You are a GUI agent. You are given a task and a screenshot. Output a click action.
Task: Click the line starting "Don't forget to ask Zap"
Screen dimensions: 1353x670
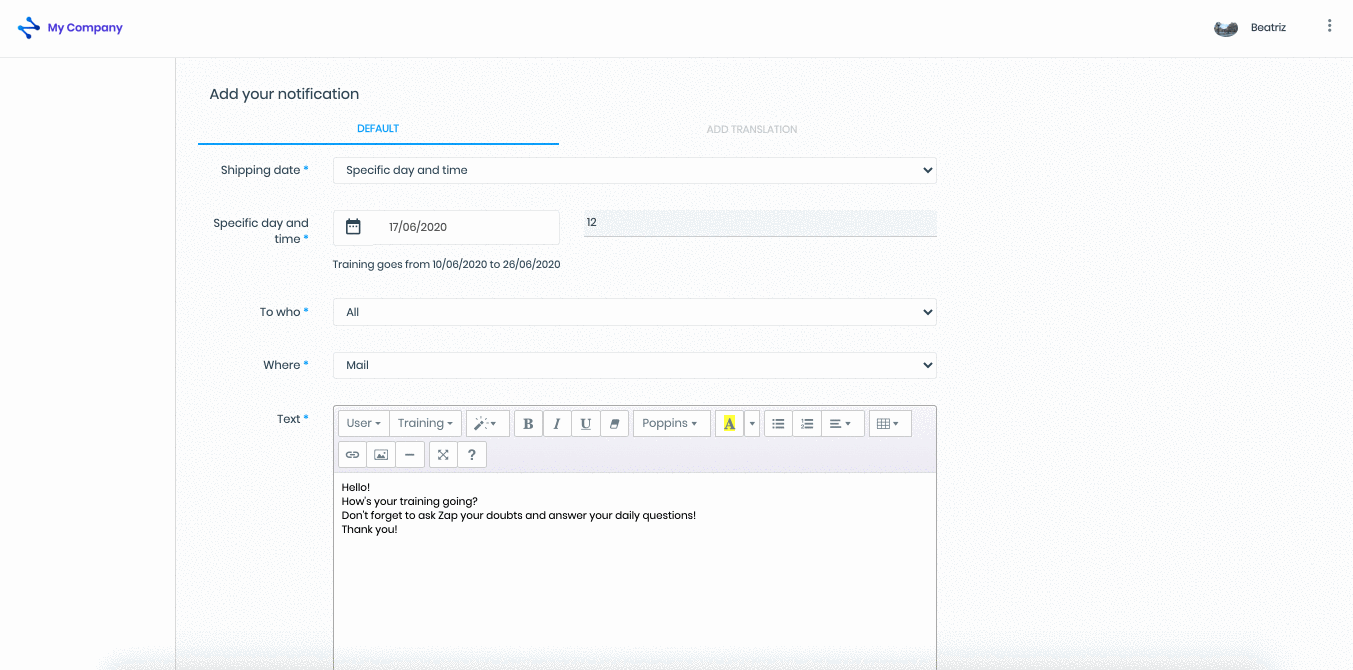(x=519, y=515)
